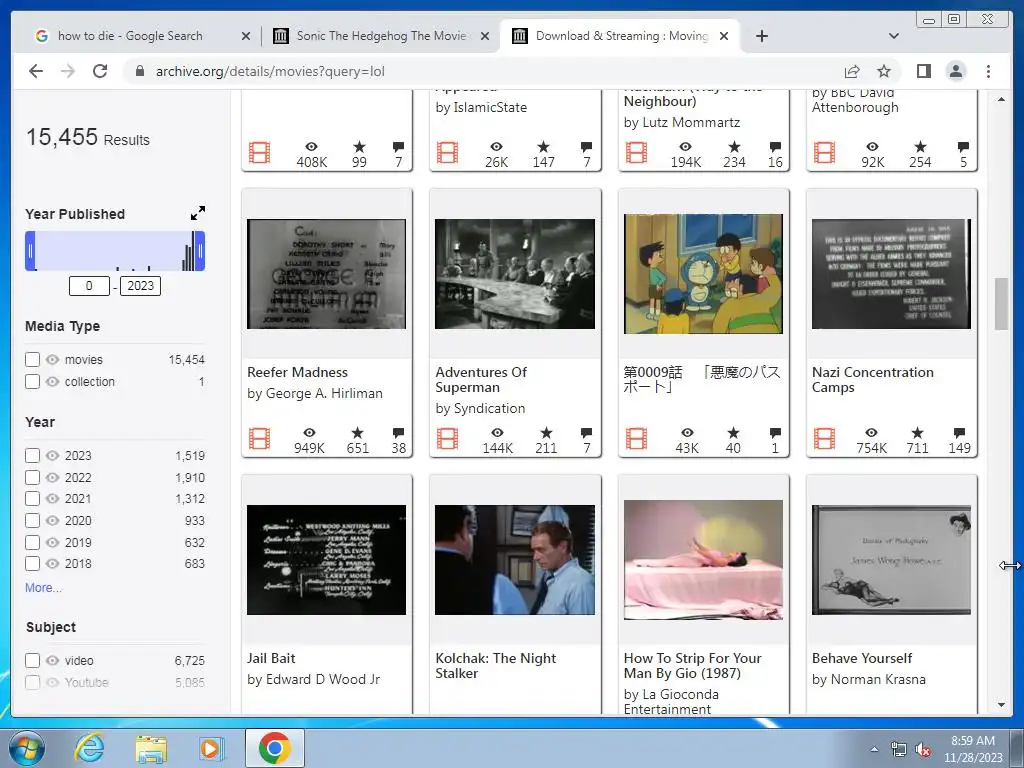Screen dimensions: 1024x768
Task: Share this page via the share icon
Action: (x=852, y=71)
